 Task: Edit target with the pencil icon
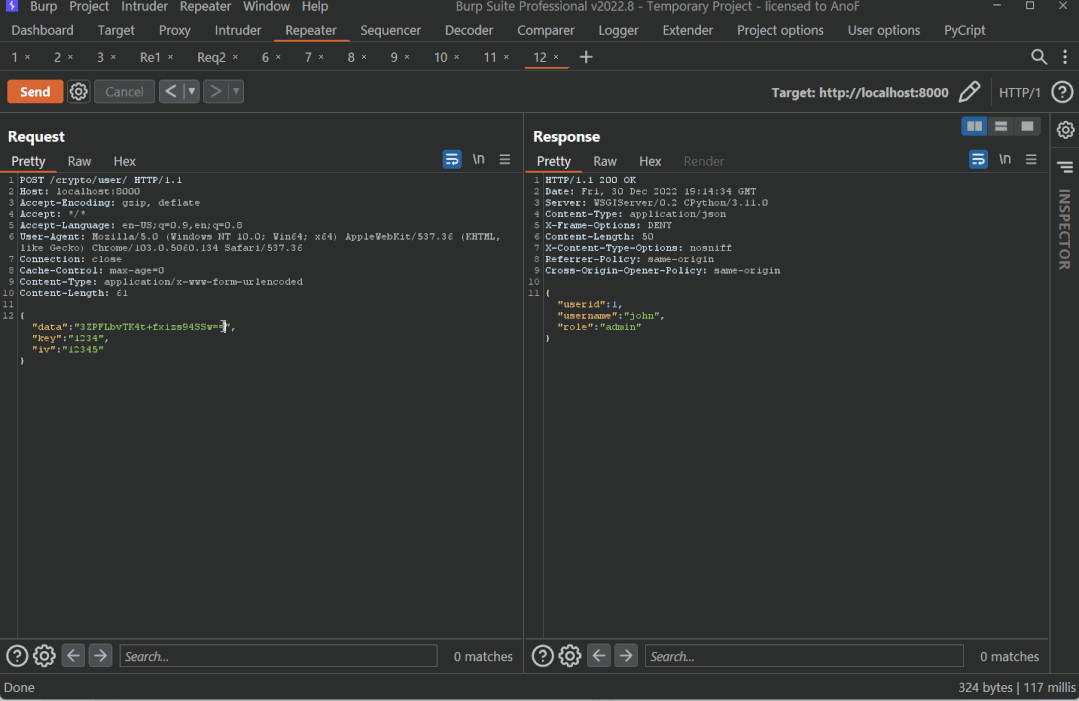pyautogui.click(x=969, y=91)
